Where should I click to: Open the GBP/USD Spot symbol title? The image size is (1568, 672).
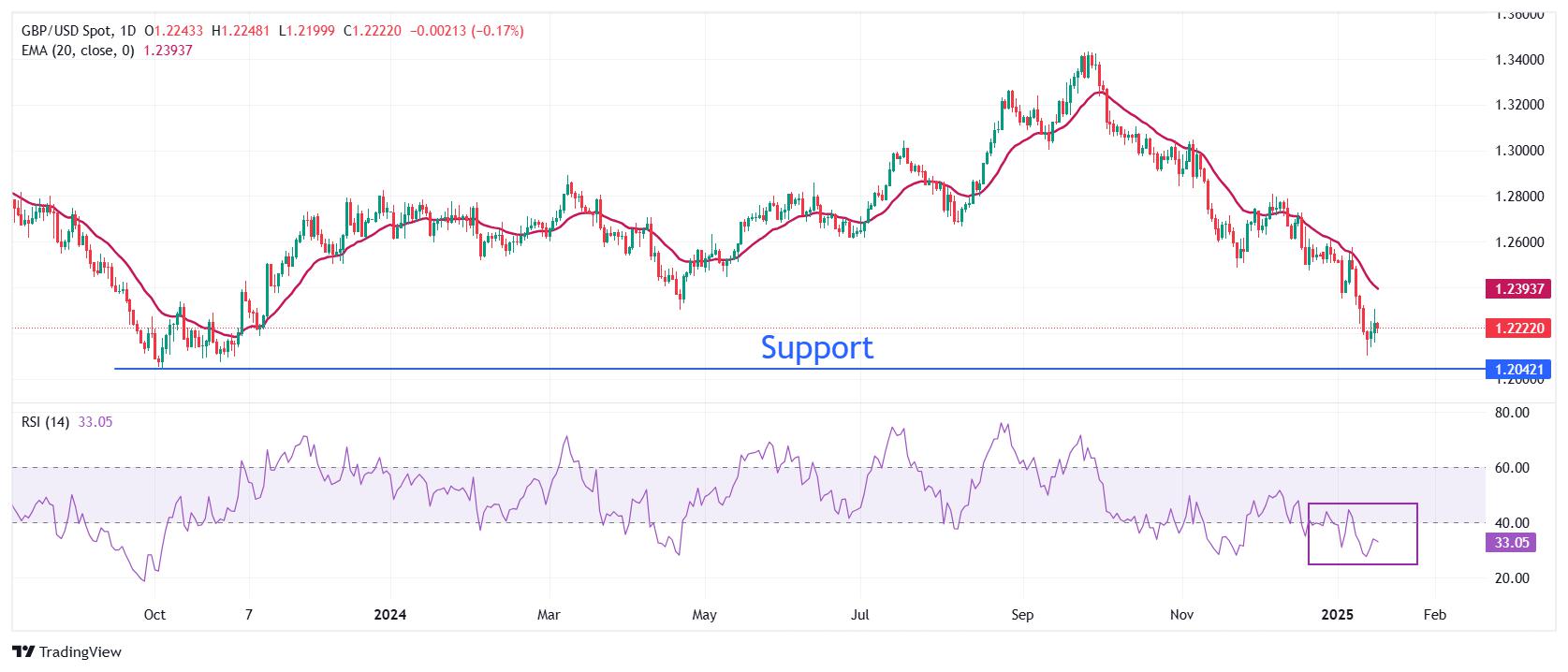[68, 31]
